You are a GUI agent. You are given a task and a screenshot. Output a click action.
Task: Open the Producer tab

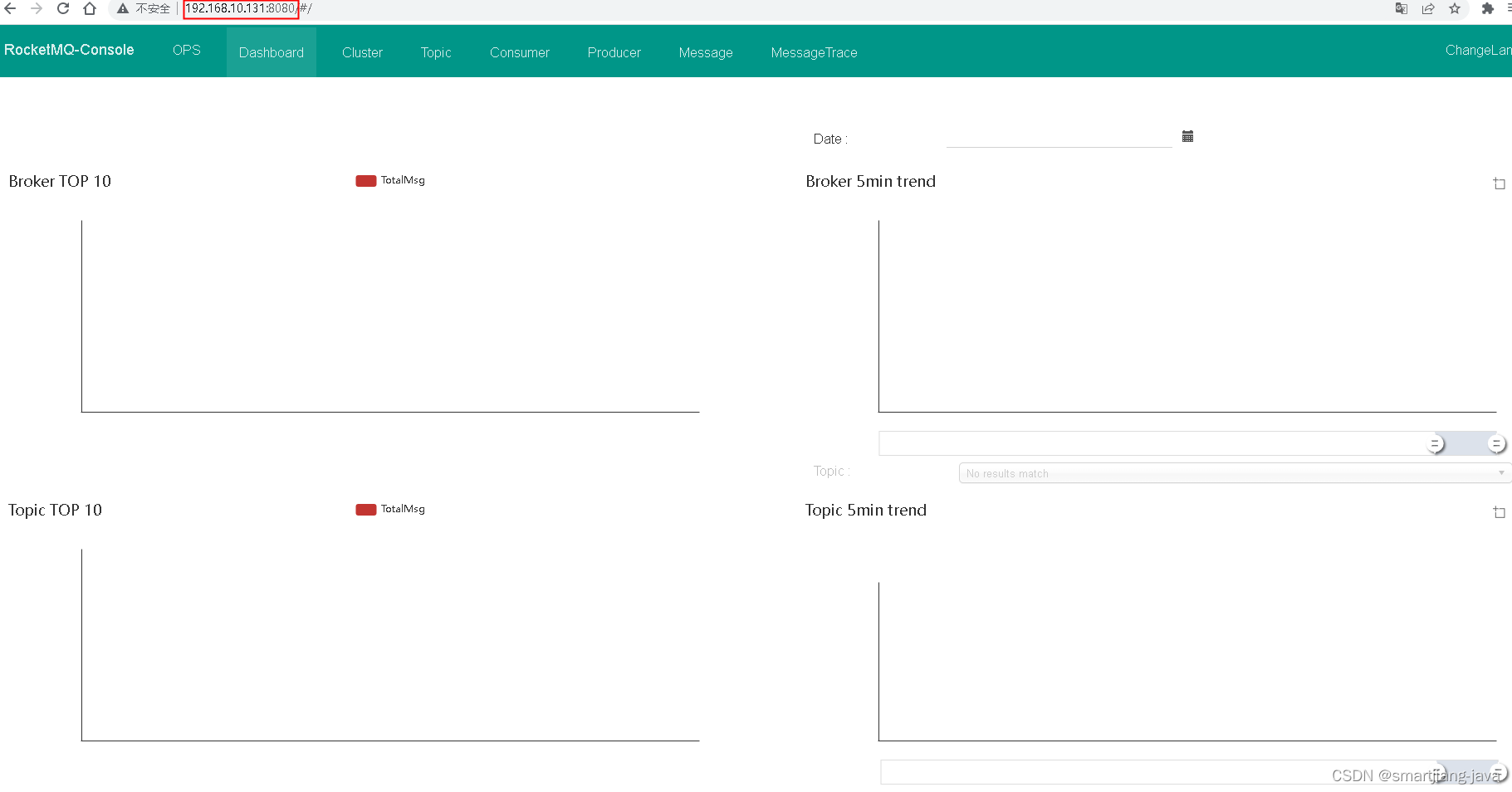pyautogui.click(x=614, y=52)
